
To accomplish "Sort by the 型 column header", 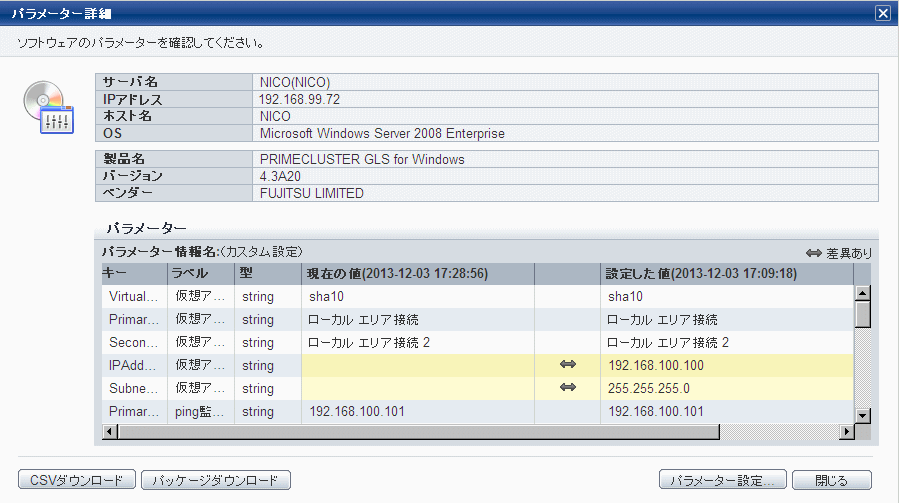I will (268, 274).
